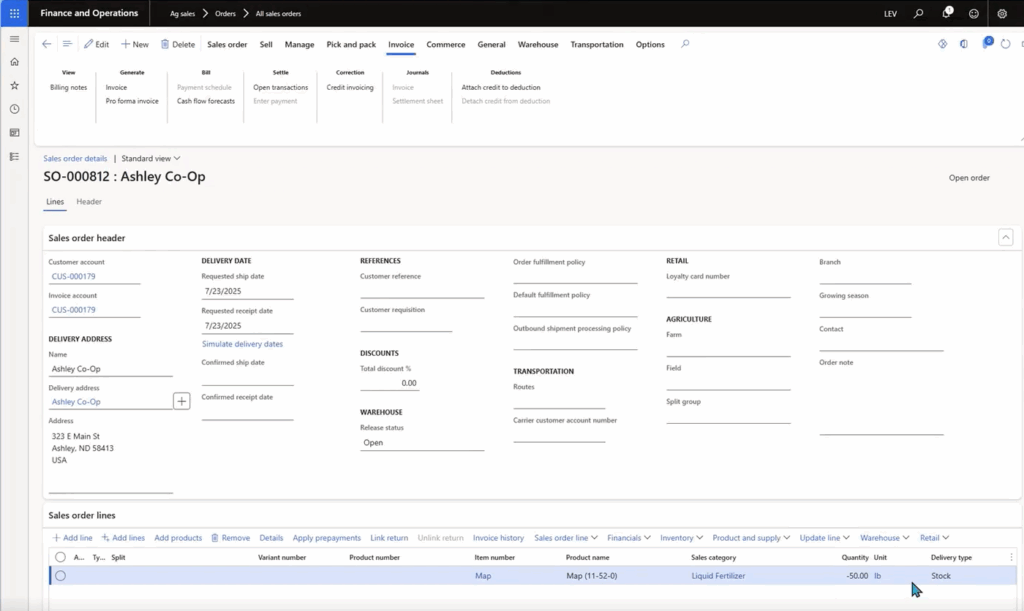This screenshot has height=611, width=1024.
Task: Click the Total discount % field
Action: (389, 383)
